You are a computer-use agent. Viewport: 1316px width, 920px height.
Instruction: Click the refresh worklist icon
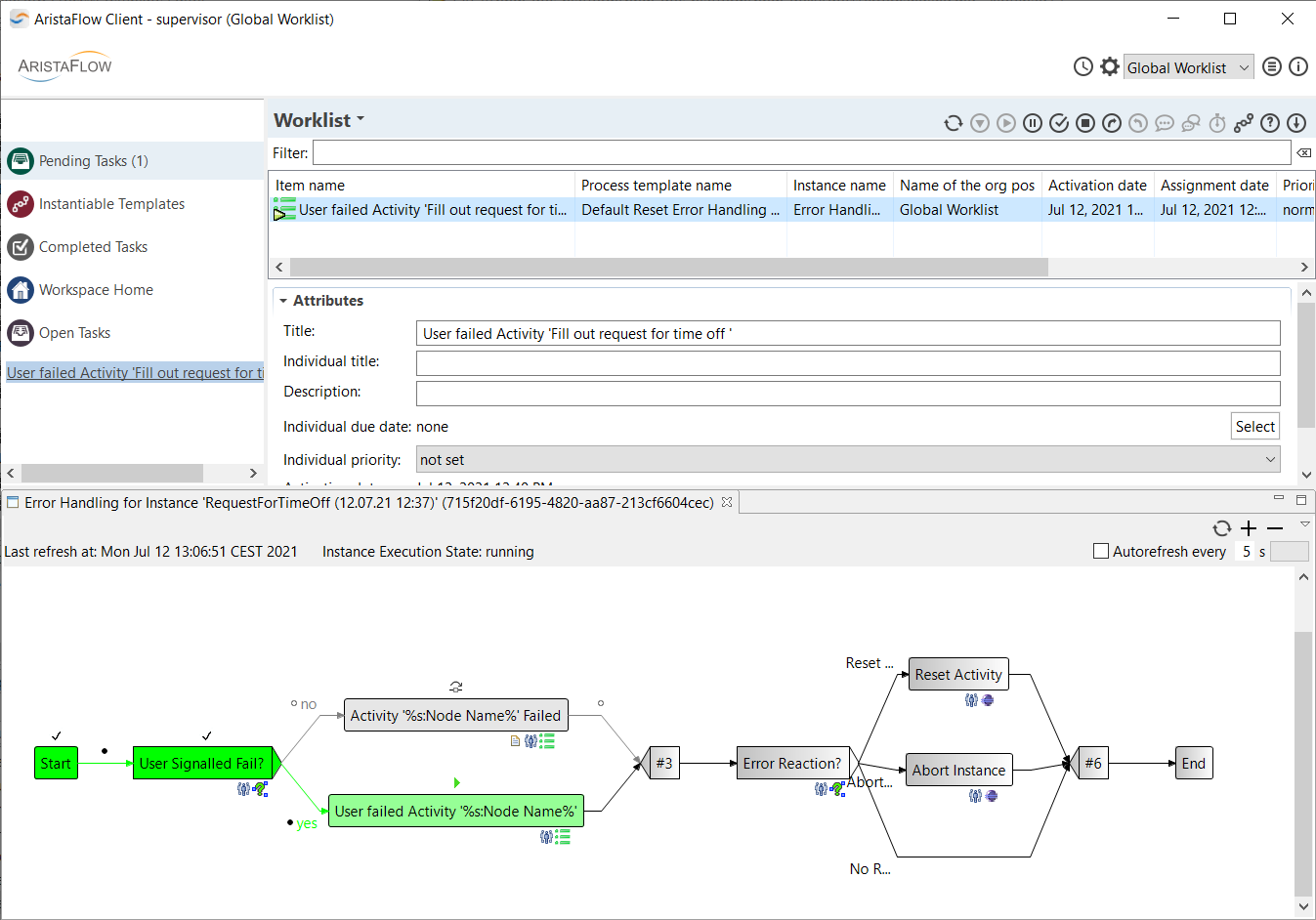pos(954,123)
